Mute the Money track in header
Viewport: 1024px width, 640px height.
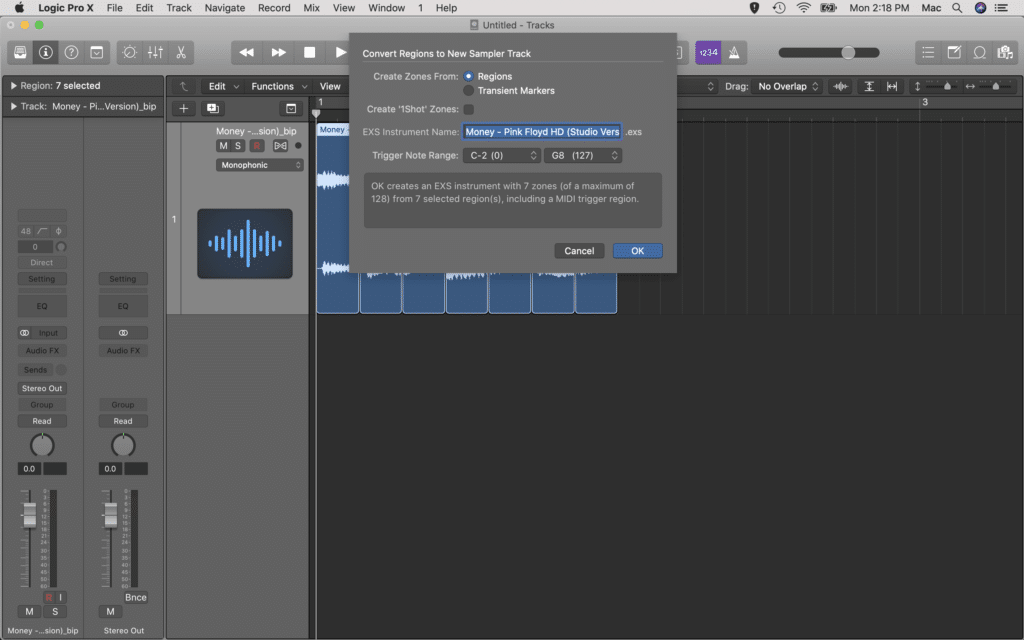[223, 146]
